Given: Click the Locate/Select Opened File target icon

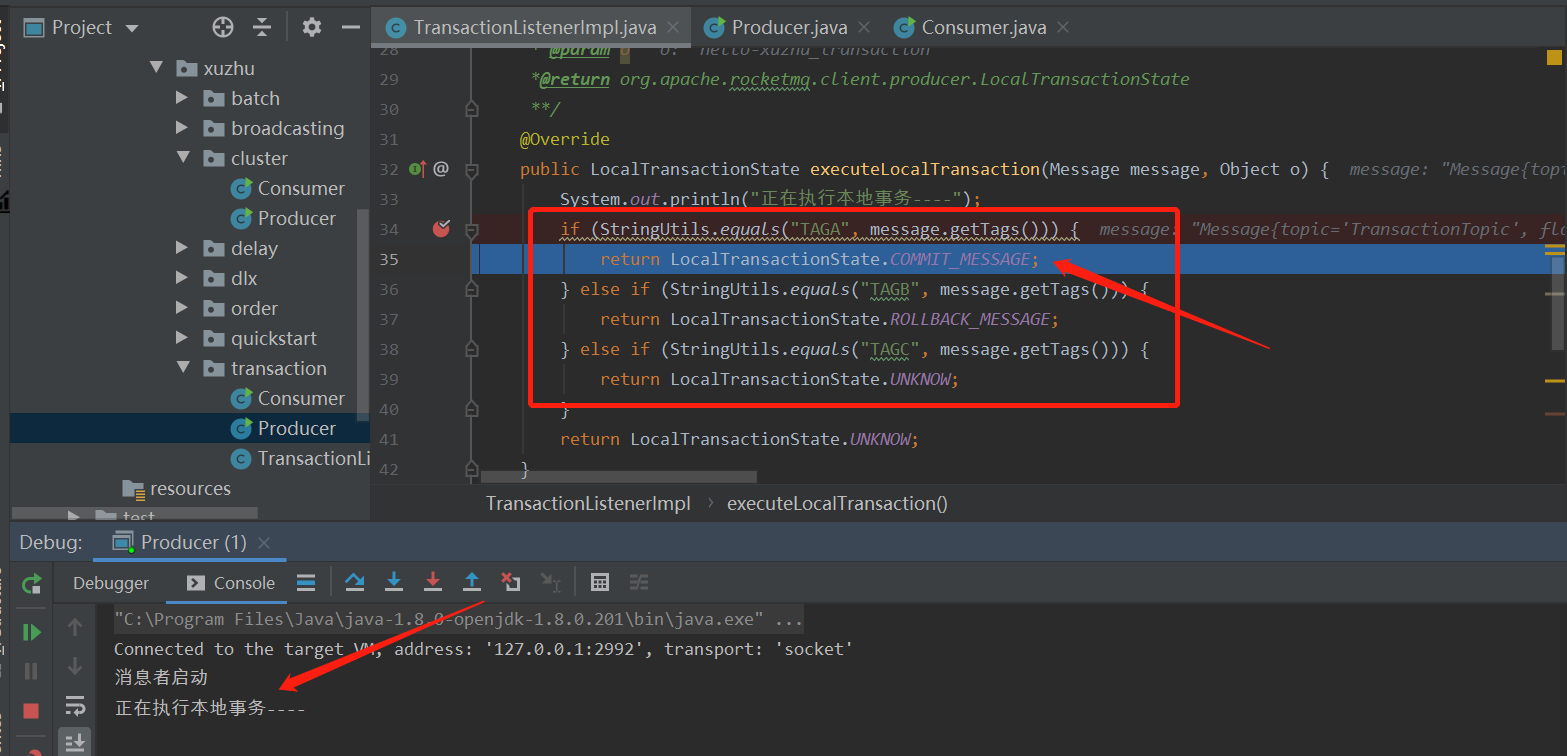Looking at the screenshot, I should (223, 27).
